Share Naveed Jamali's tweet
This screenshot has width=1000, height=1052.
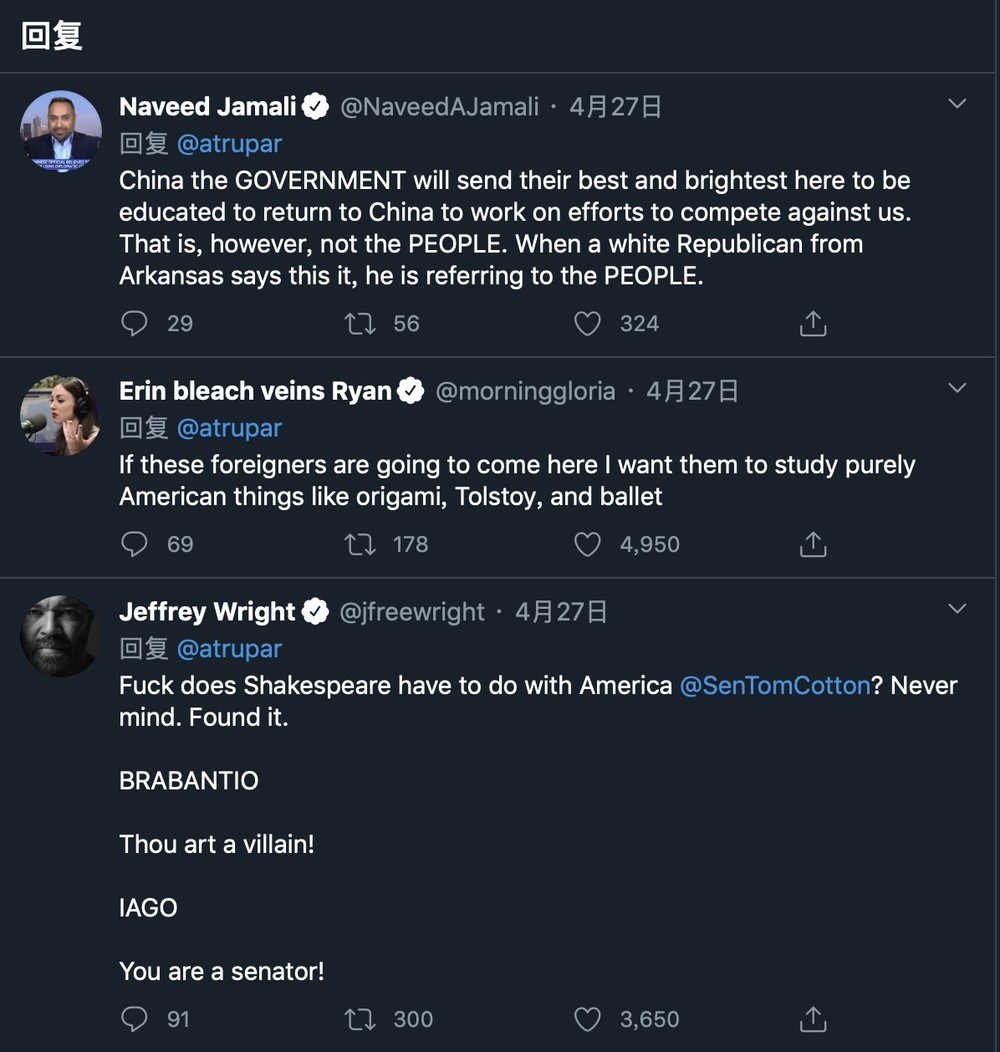813,323
